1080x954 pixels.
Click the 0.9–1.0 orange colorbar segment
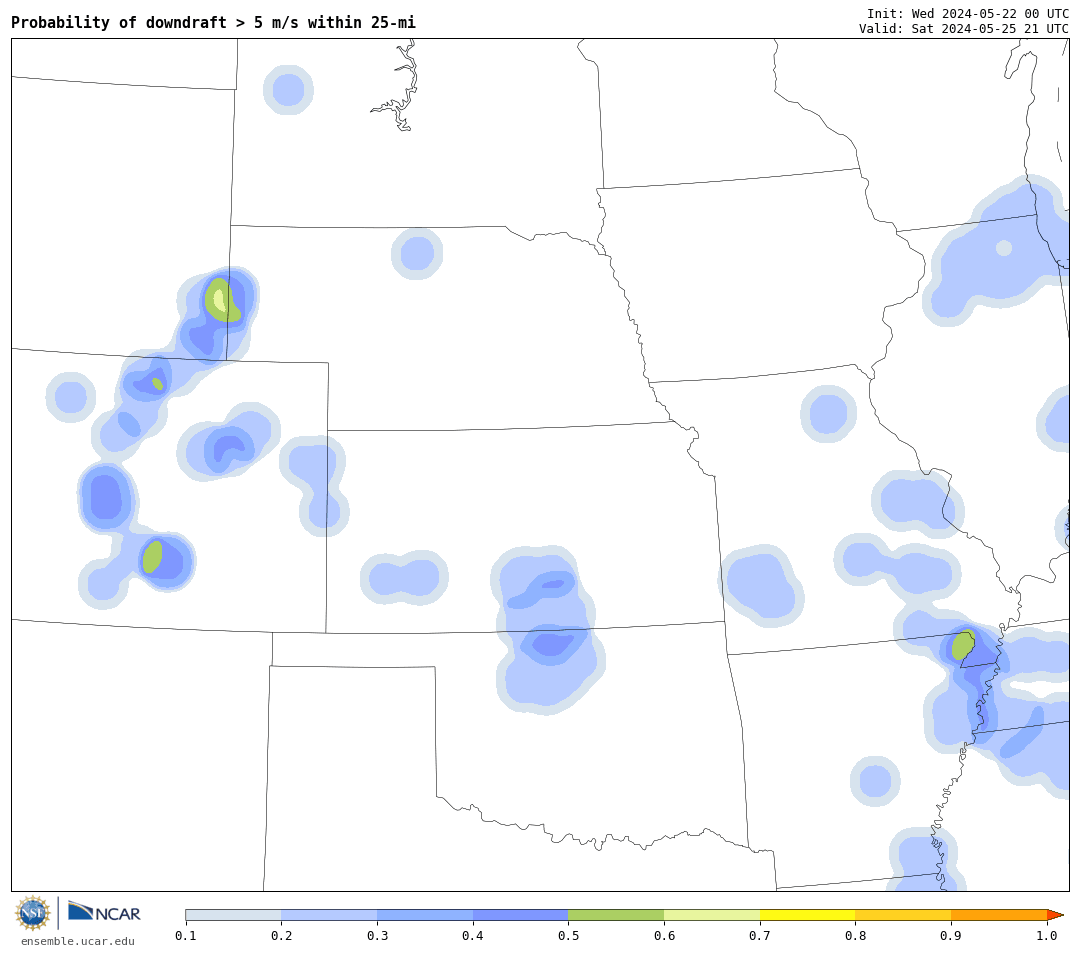point(999,915)
